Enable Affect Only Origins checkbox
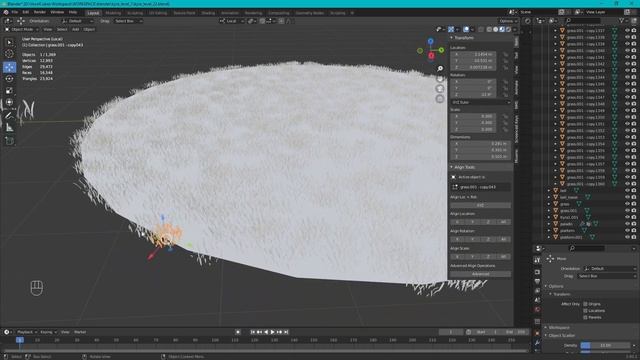Image resolution: width=640 pixels, height=360 pixels. (x=585, y=304)
